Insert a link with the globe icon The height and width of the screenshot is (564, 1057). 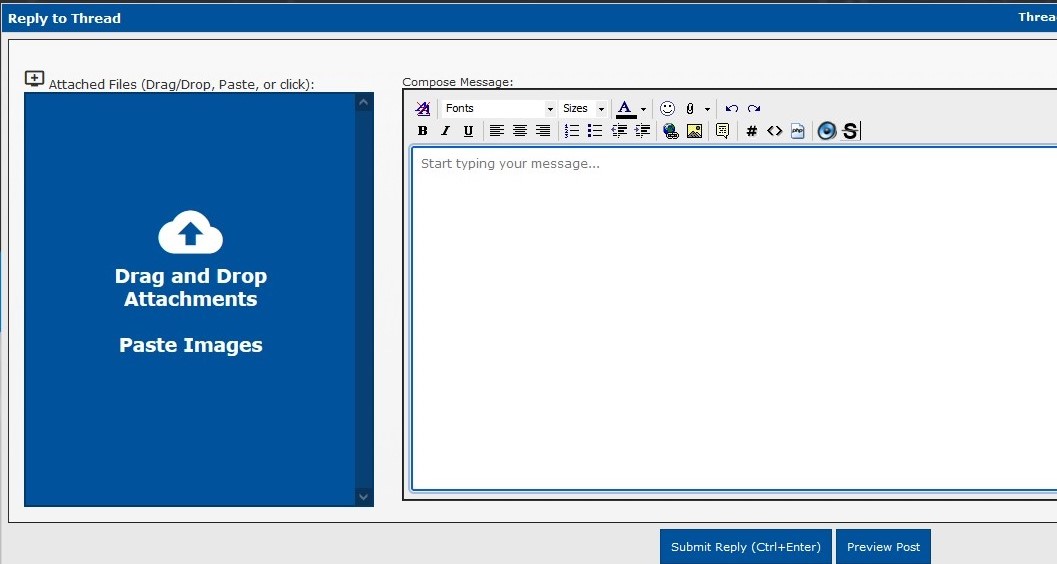671,131
